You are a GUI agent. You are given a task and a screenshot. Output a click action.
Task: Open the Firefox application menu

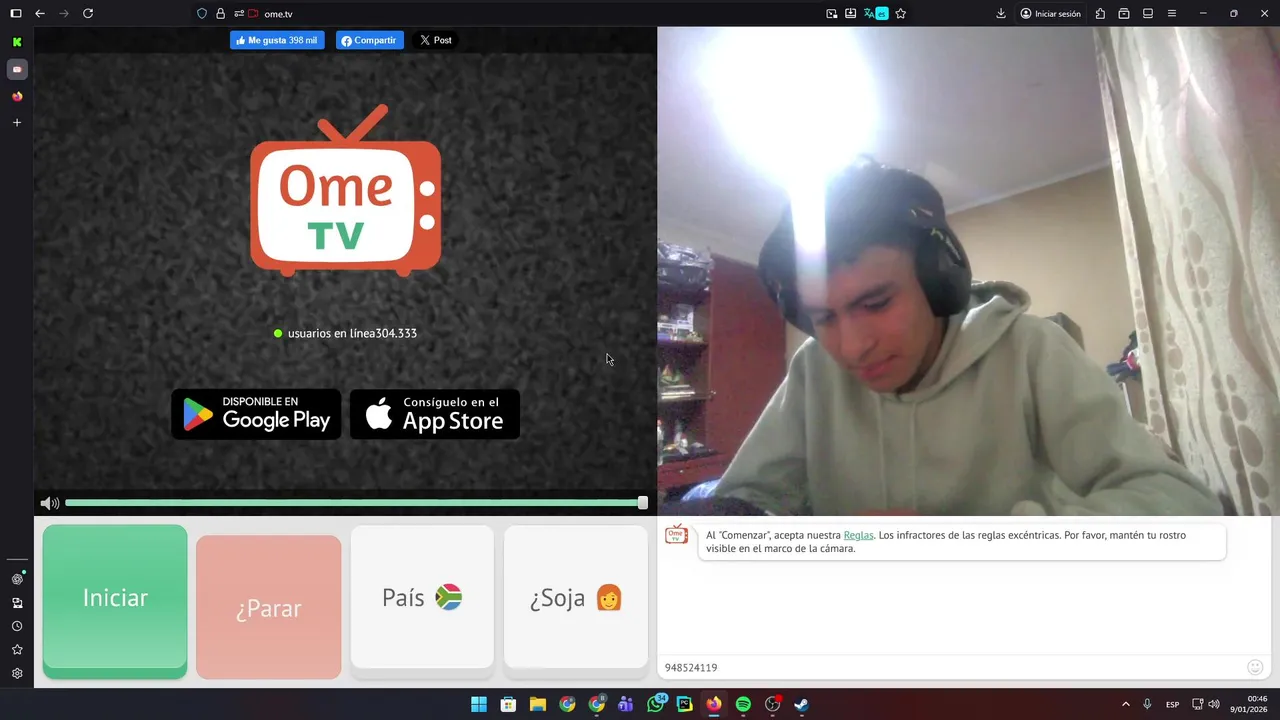coord(1172,14)
